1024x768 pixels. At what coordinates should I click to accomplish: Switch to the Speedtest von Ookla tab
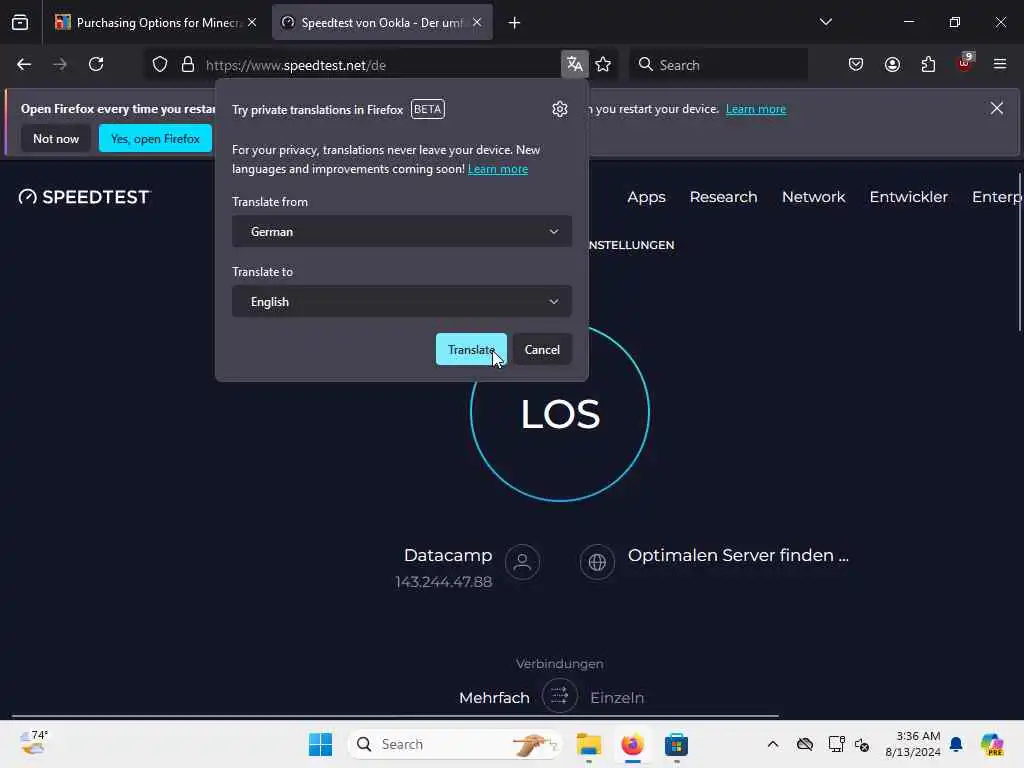pyautogui.click(x=383, y=23)
